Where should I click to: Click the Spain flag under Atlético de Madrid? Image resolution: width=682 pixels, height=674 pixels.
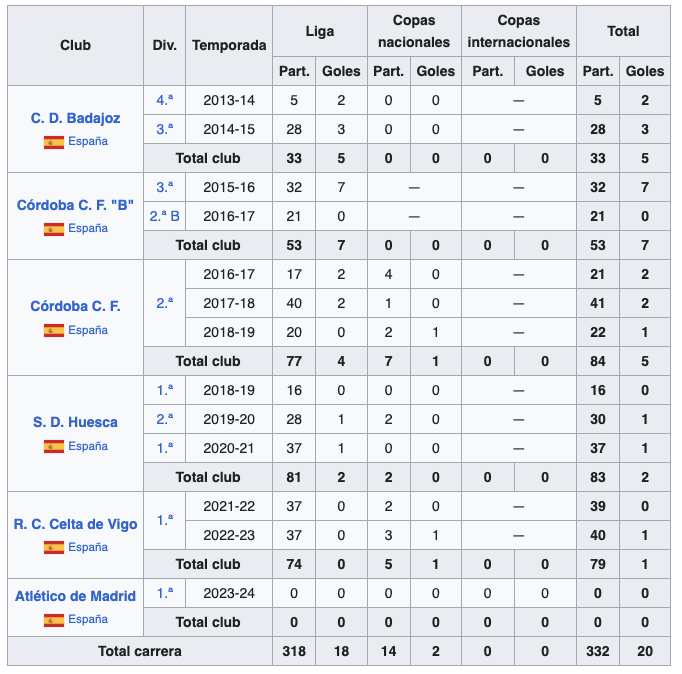[54, 620]
